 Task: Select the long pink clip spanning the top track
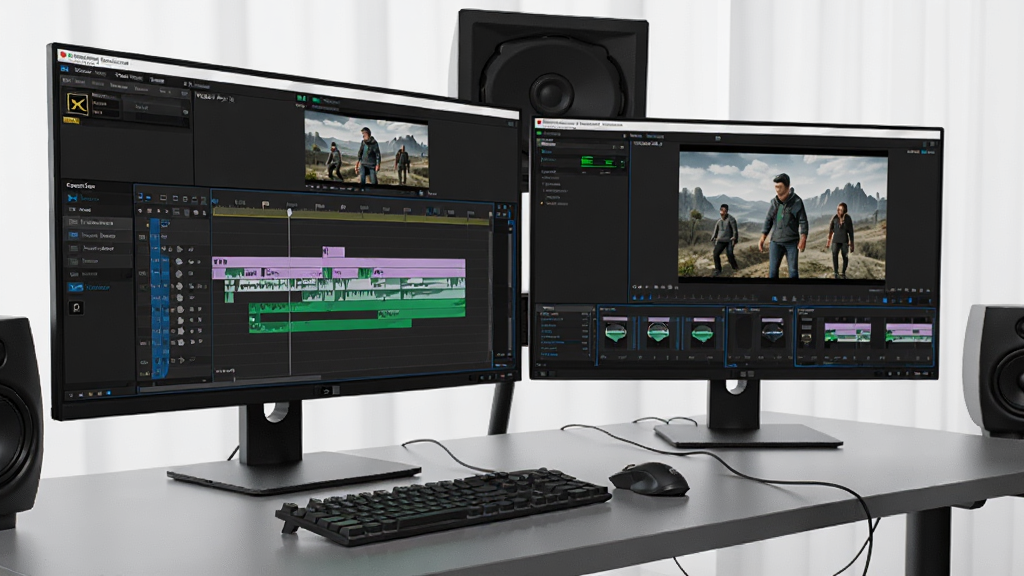[338, 264]
